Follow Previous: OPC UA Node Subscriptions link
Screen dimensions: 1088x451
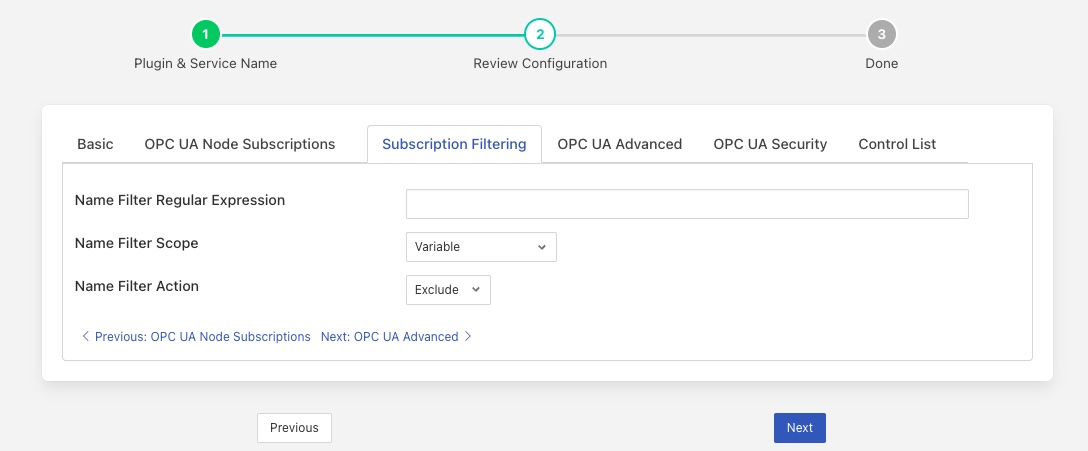coord(196,337)
